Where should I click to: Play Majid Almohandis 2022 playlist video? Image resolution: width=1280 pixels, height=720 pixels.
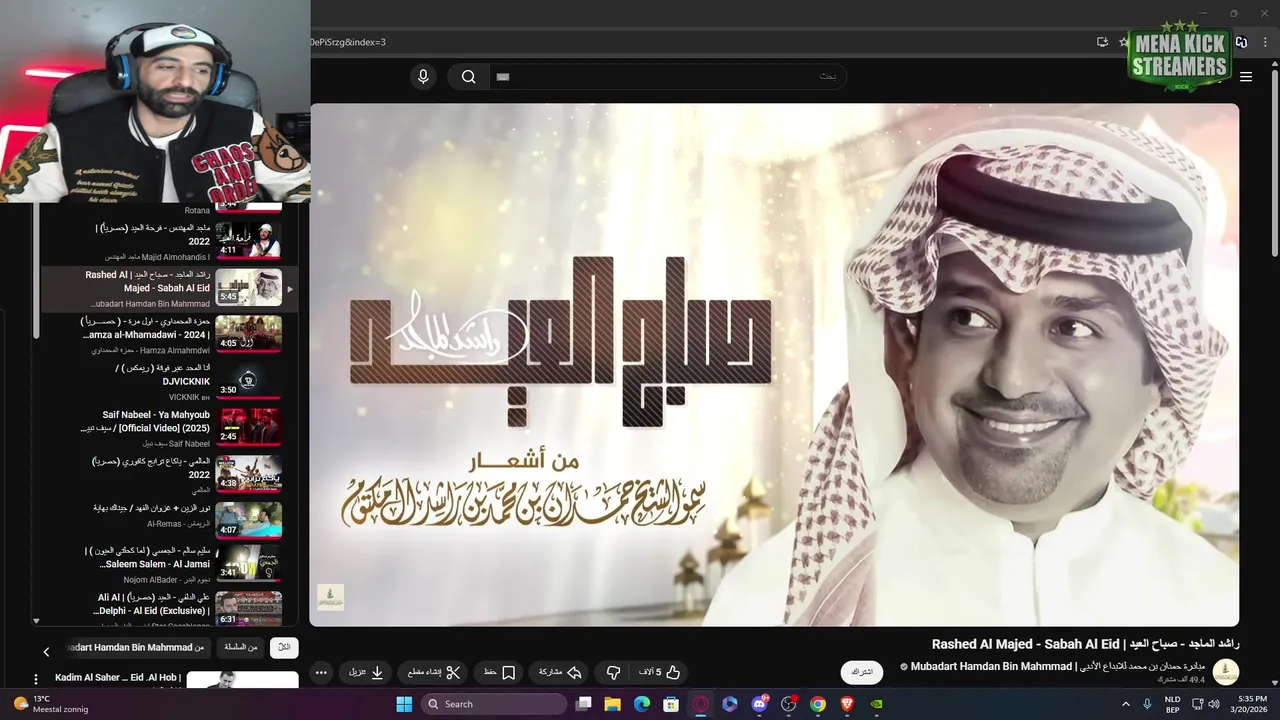point(249,241)
